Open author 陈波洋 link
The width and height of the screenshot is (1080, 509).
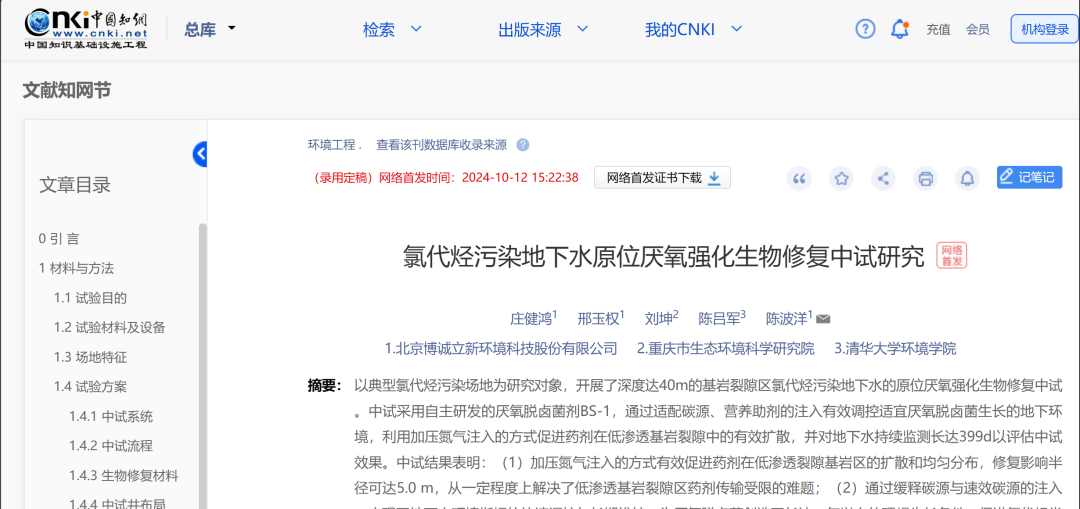tap(787, 319)
